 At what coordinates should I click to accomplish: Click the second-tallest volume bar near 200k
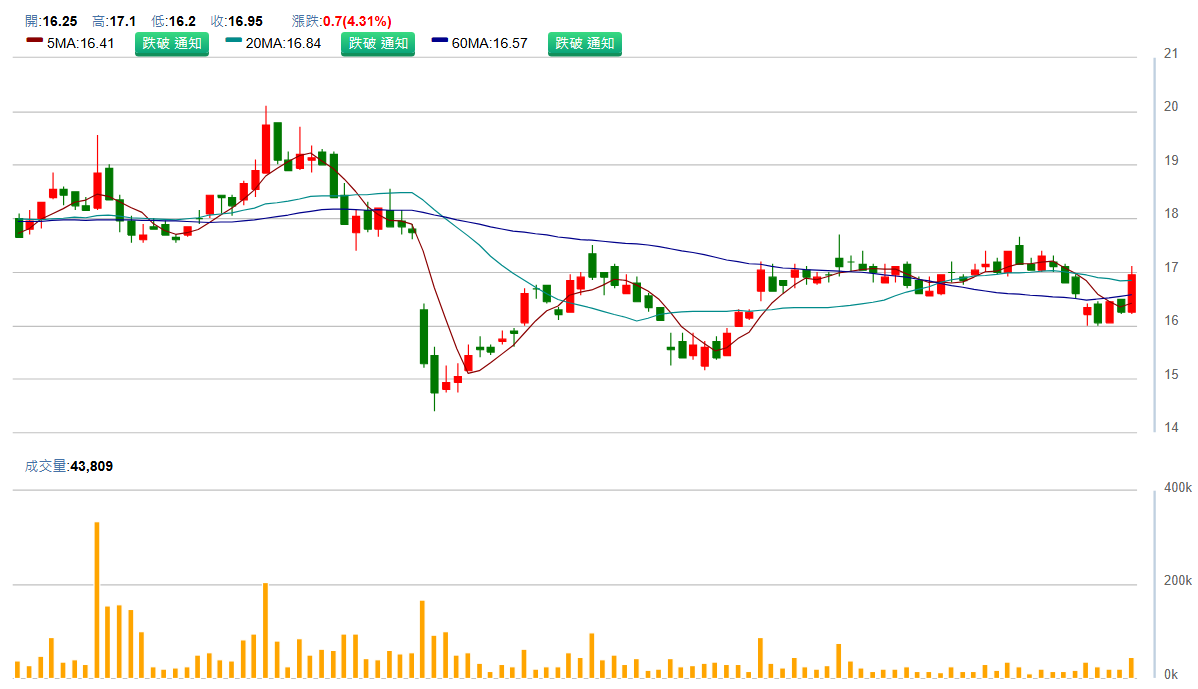click(x=265, y=630)
